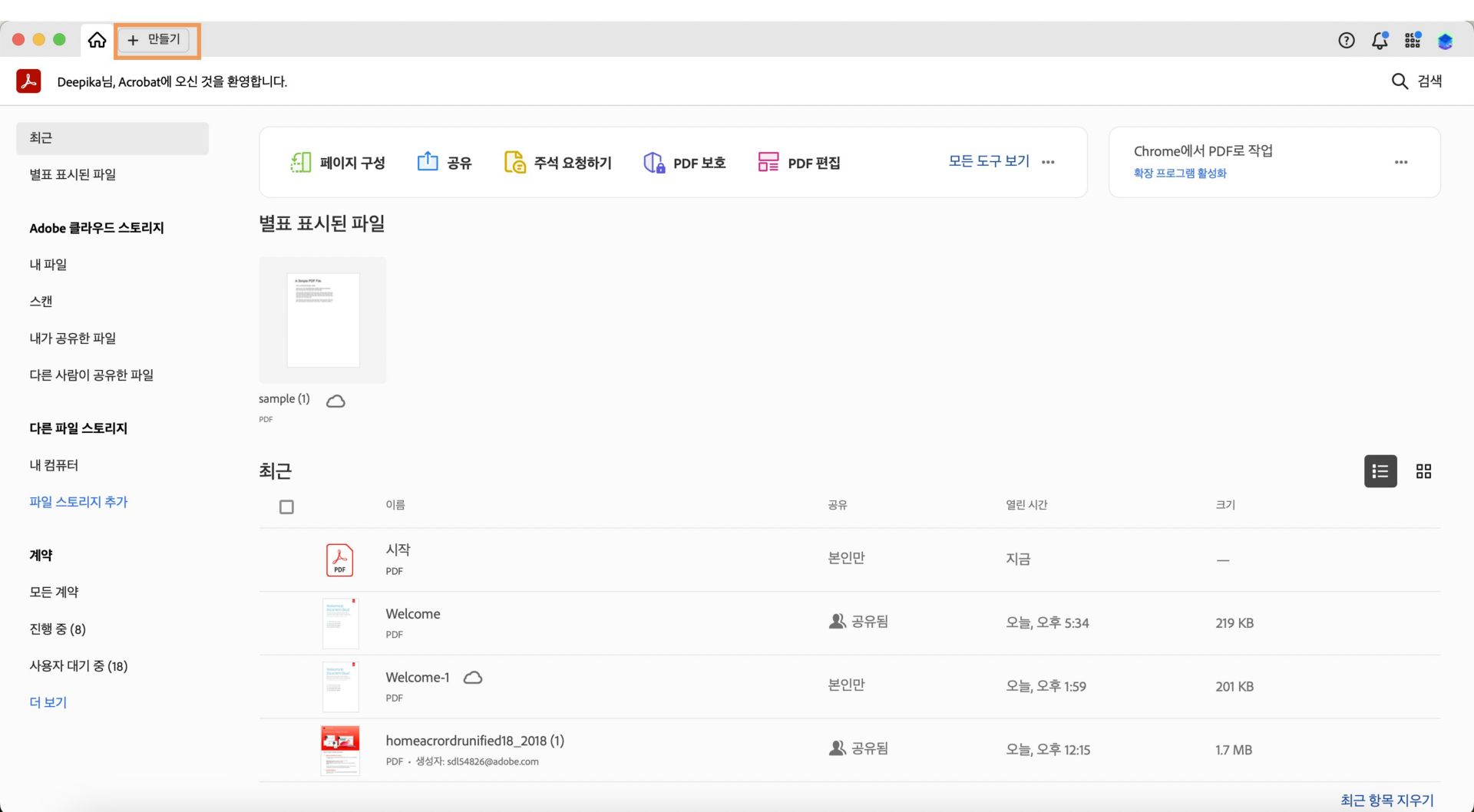Click 공유됨 status for Welcome

(x=858, y=622)
